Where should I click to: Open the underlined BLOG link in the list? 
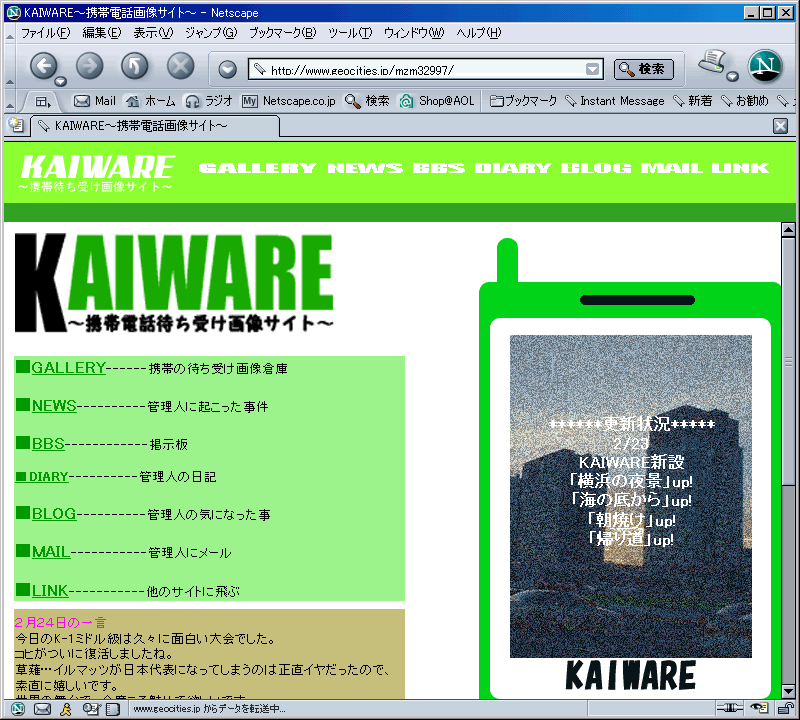point(54,513)
